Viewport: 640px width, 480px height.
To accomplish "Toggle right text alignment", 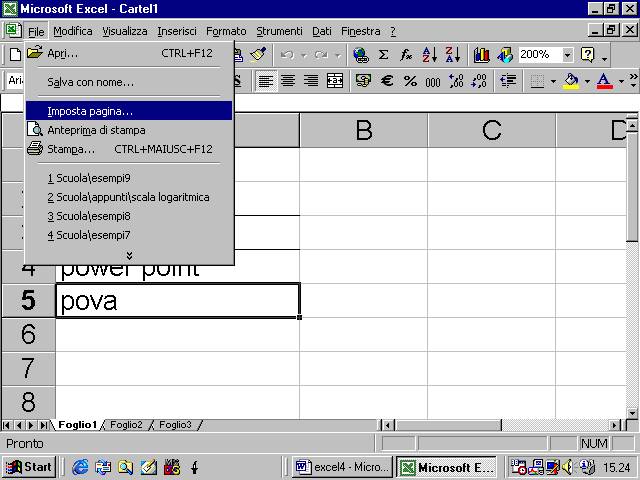I will (311, 81).
